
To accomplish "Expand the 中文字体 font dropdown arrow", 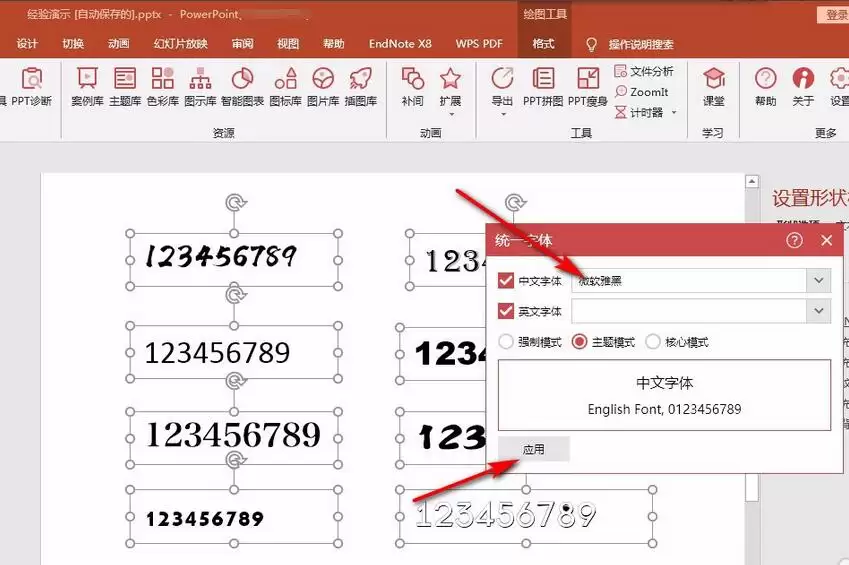I will tap(819, 281).
